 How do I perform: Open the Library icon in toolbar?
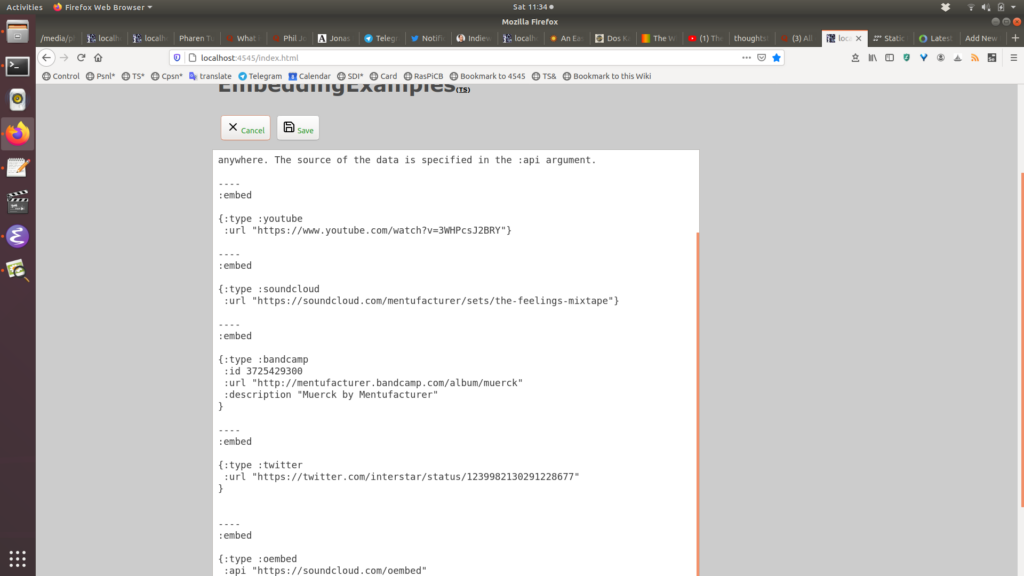coord(872,57)
